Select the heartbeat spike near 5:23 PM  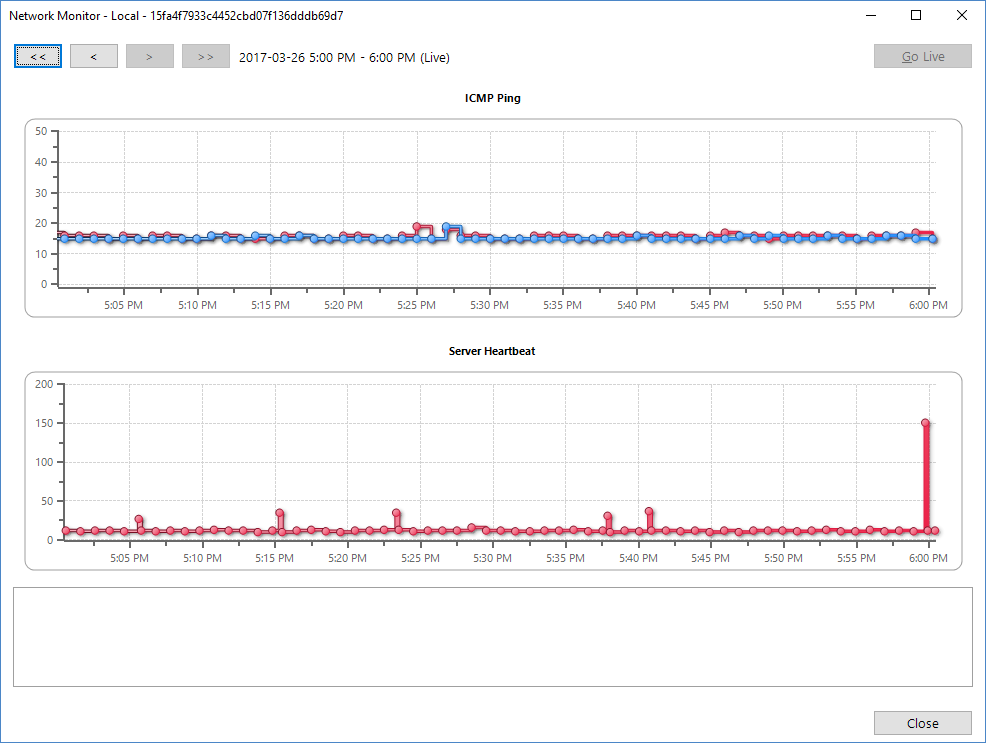click(x=396, y=513)
